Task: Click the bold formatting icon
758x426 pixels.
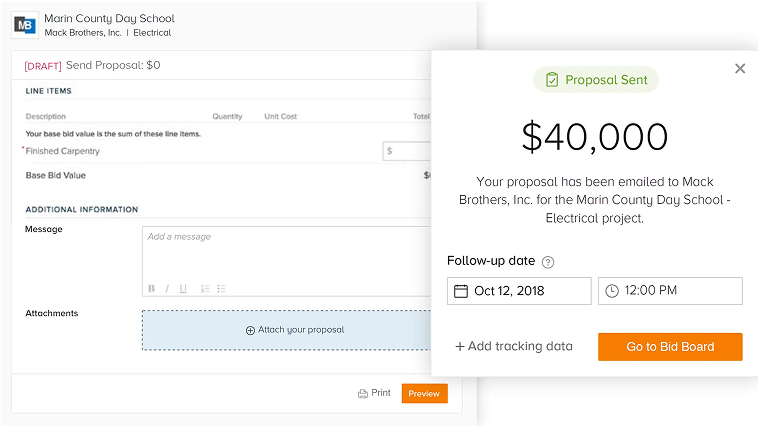Action: coord(151,289)
